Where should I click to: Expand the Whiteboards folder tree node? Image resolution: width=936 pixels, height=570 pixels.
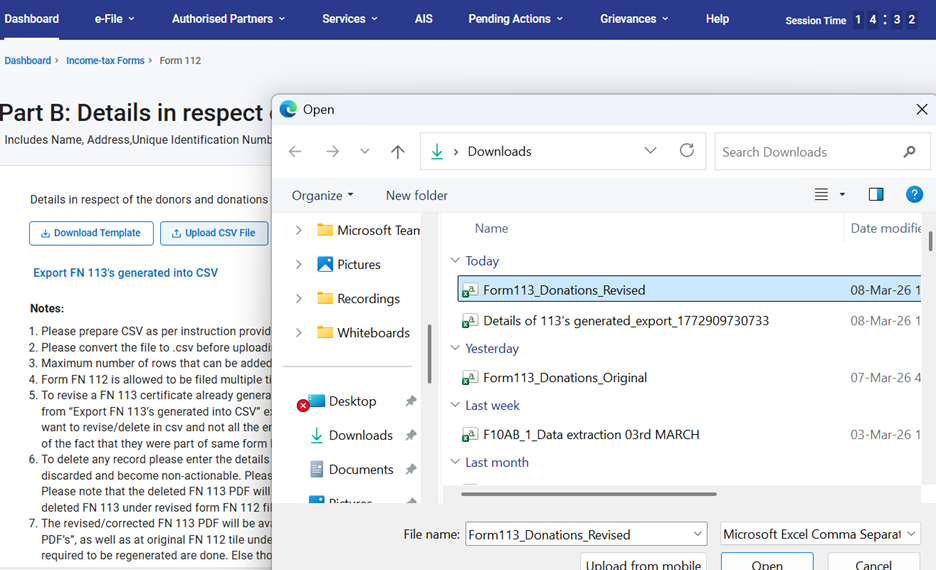click(x=298, y=333)
